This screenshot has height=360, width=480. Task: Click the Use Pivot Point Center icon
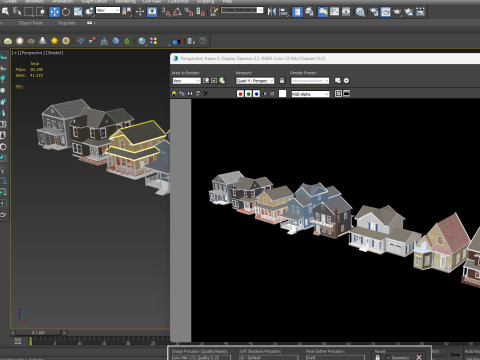tap(127, 12)
